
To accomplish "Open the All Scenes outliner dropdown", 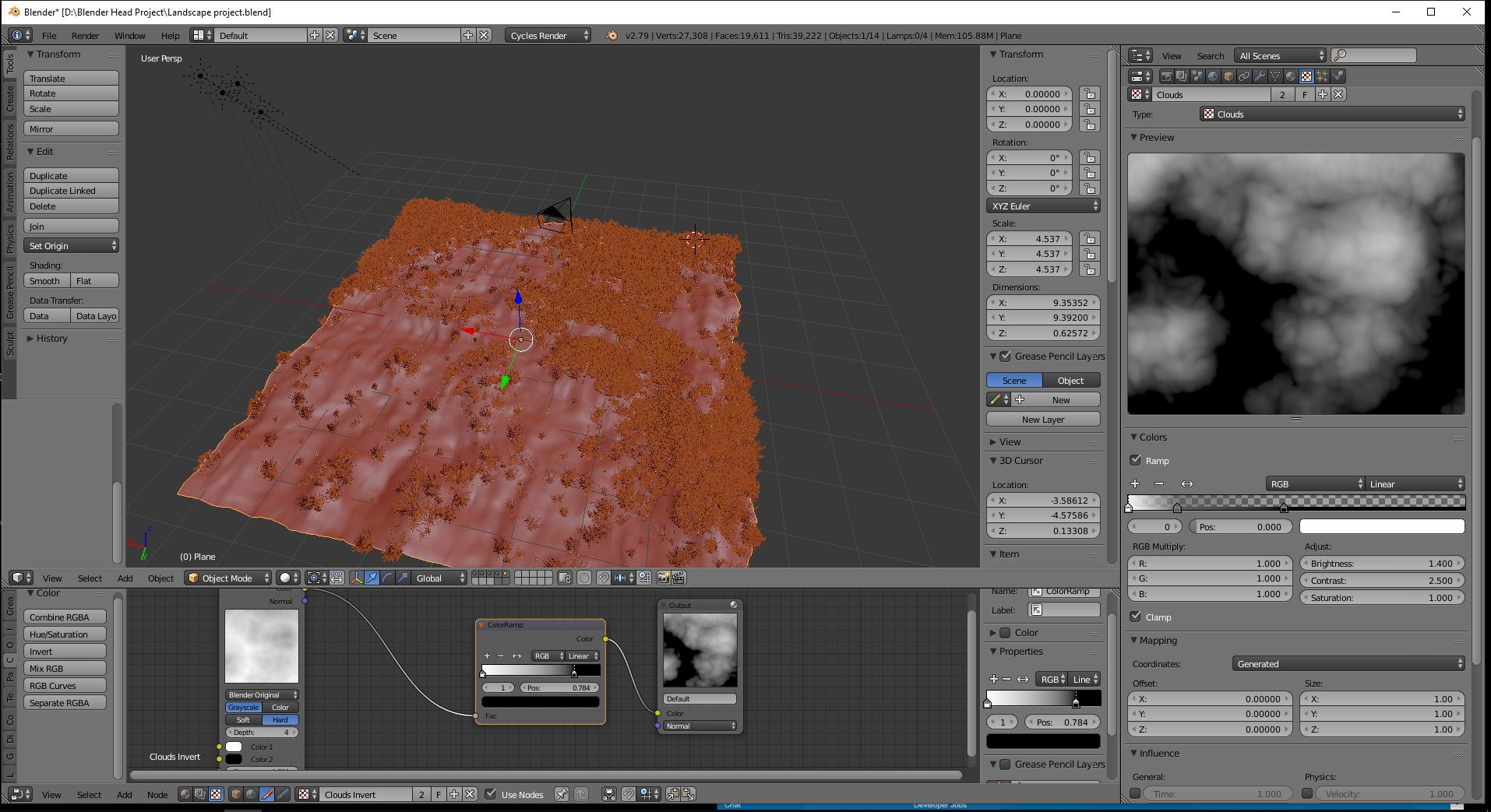I will point(1281,55).
